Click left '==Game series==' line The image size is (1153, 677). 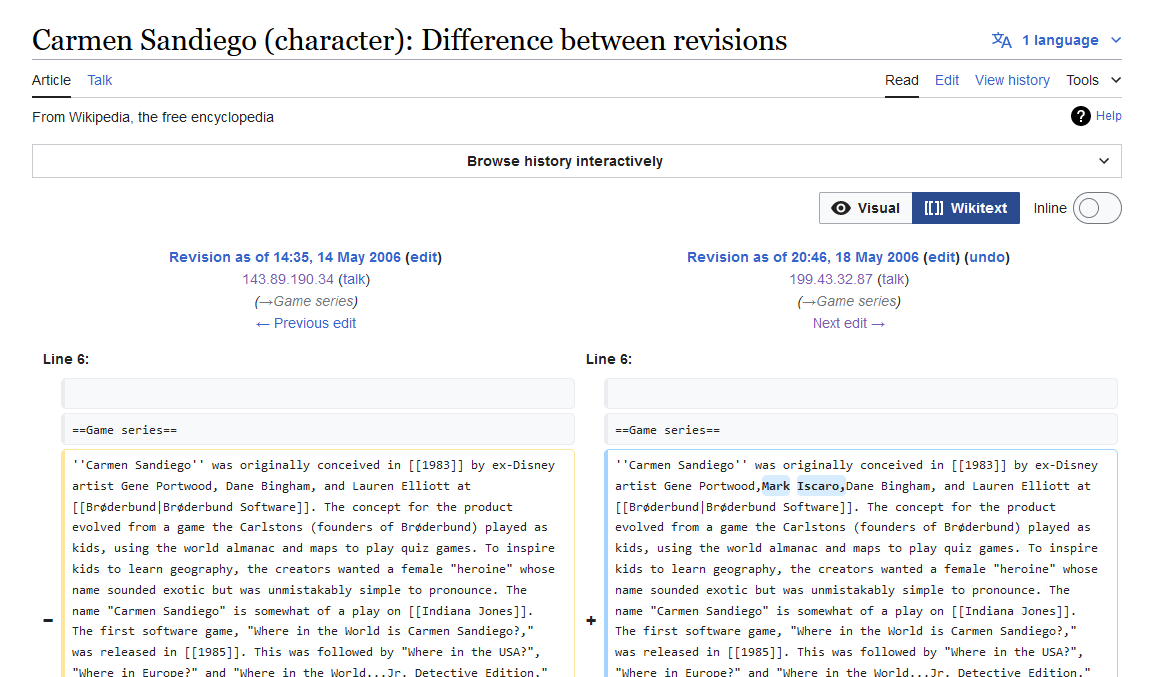coord(318,430)
